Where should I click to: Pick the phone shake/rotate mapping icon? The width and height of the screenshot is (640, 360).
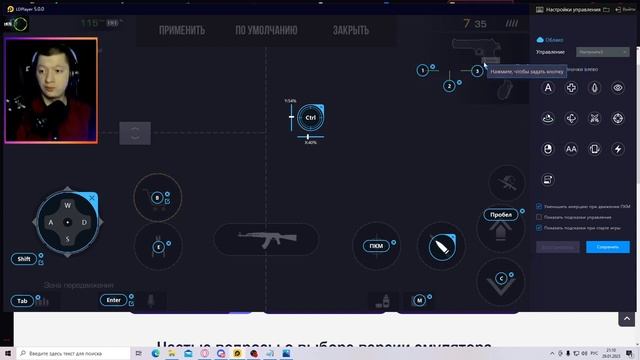pos(595,149)
